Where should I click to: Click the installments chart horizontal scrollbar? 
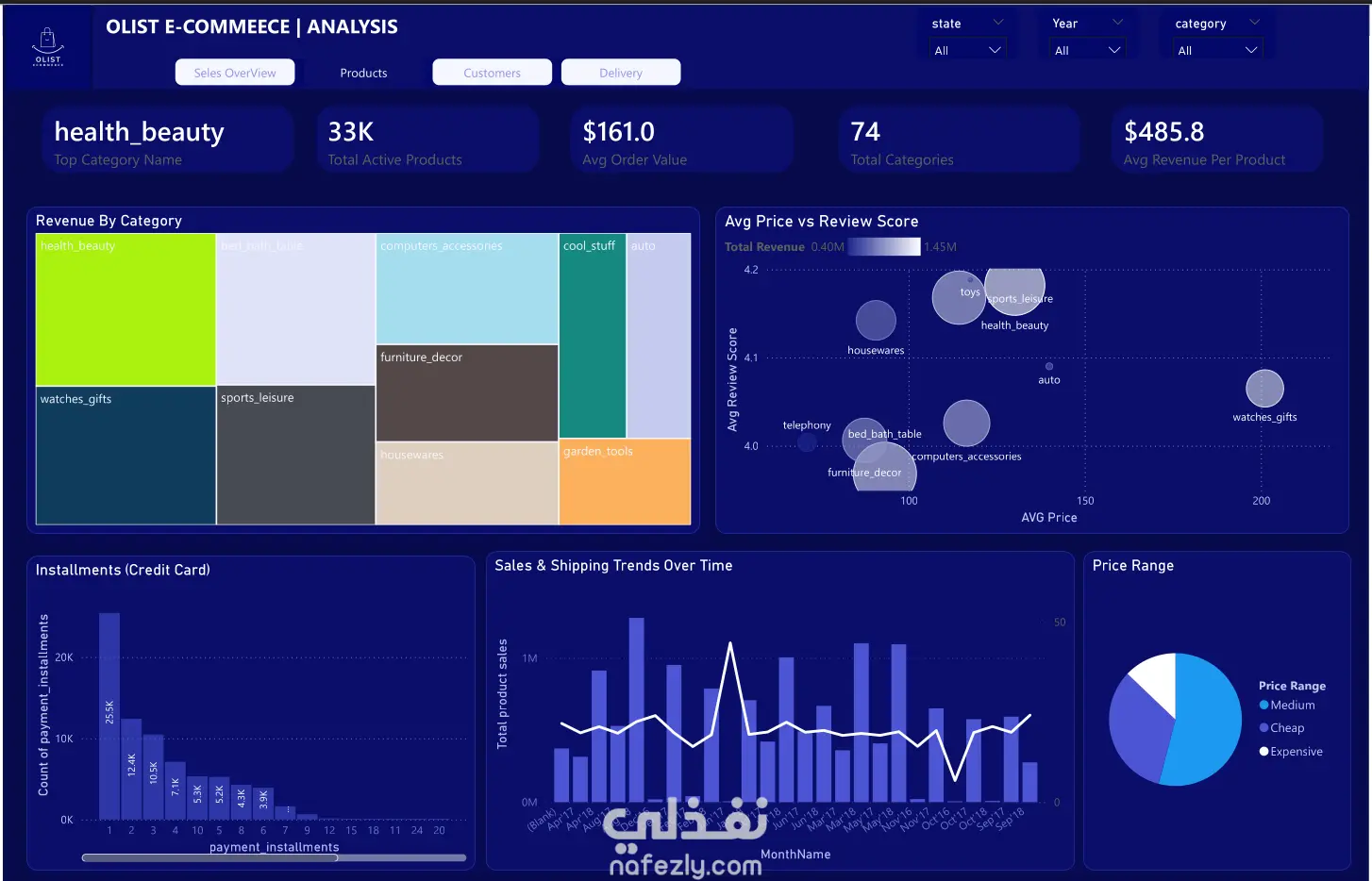click(x=274, y=857)
